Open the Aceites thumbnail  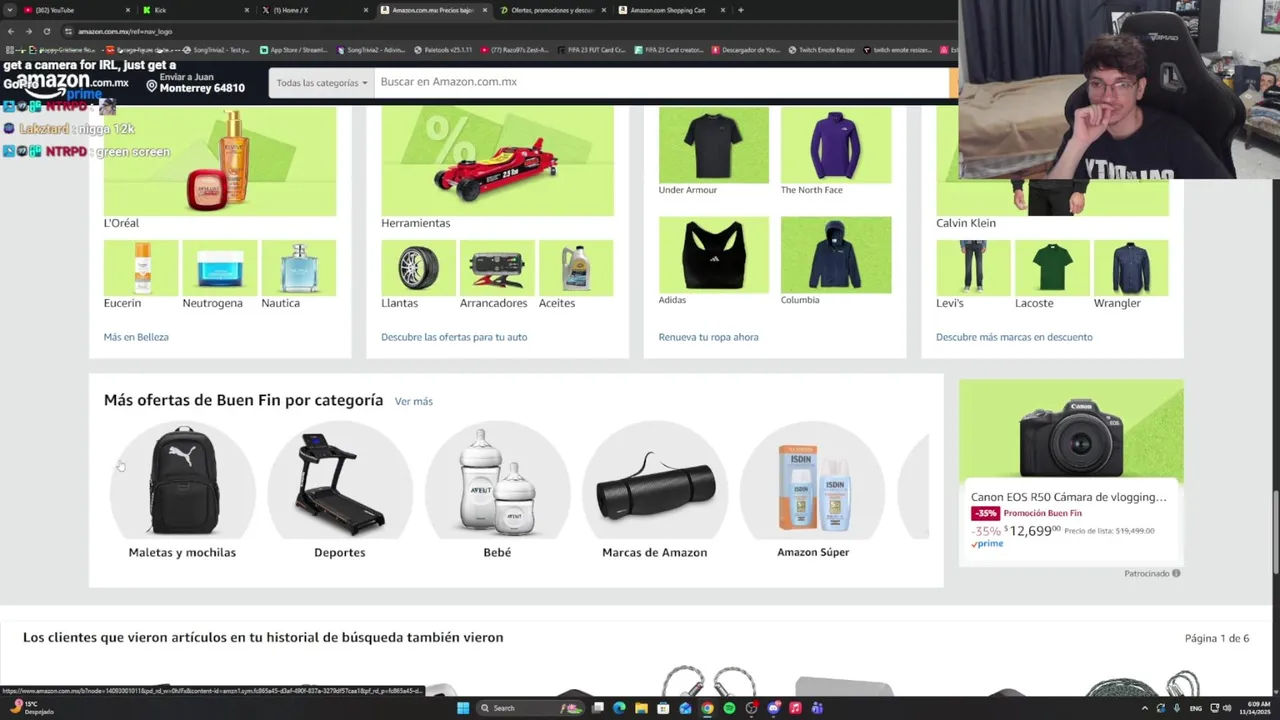[576, 268]
